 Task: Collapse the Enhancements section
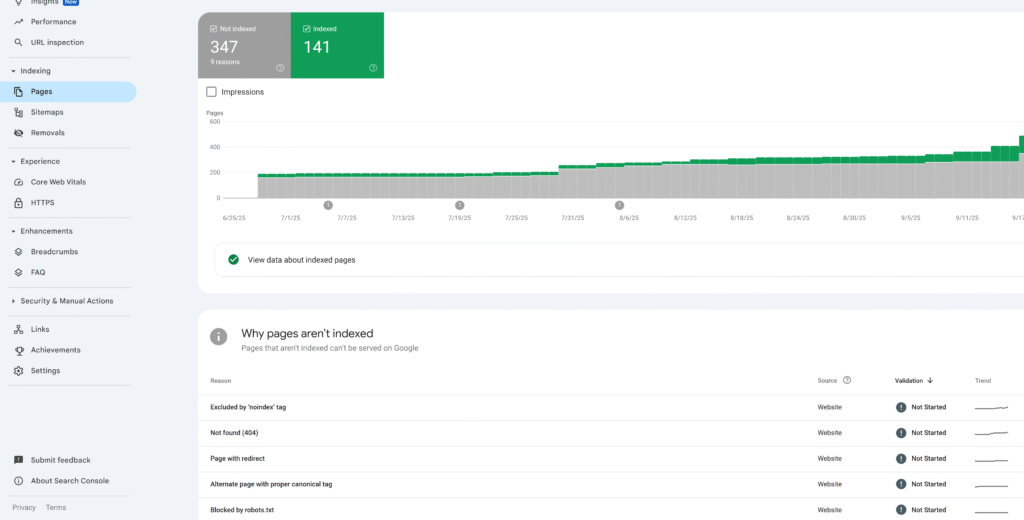(x=13, y=231)
